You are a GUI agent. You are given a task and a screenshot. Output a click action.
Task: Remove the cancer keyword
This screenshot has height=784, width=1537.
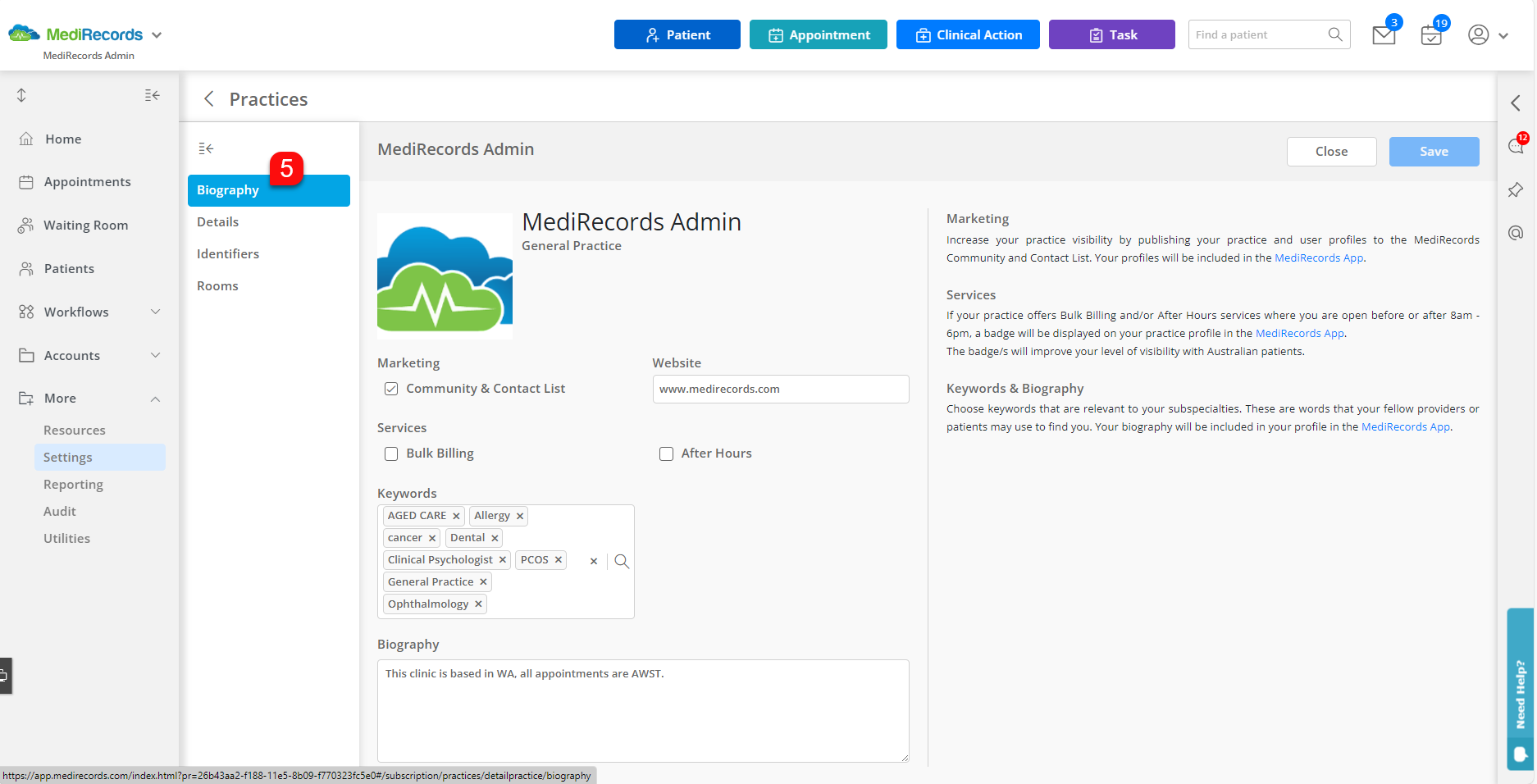(x=432, y=538)
